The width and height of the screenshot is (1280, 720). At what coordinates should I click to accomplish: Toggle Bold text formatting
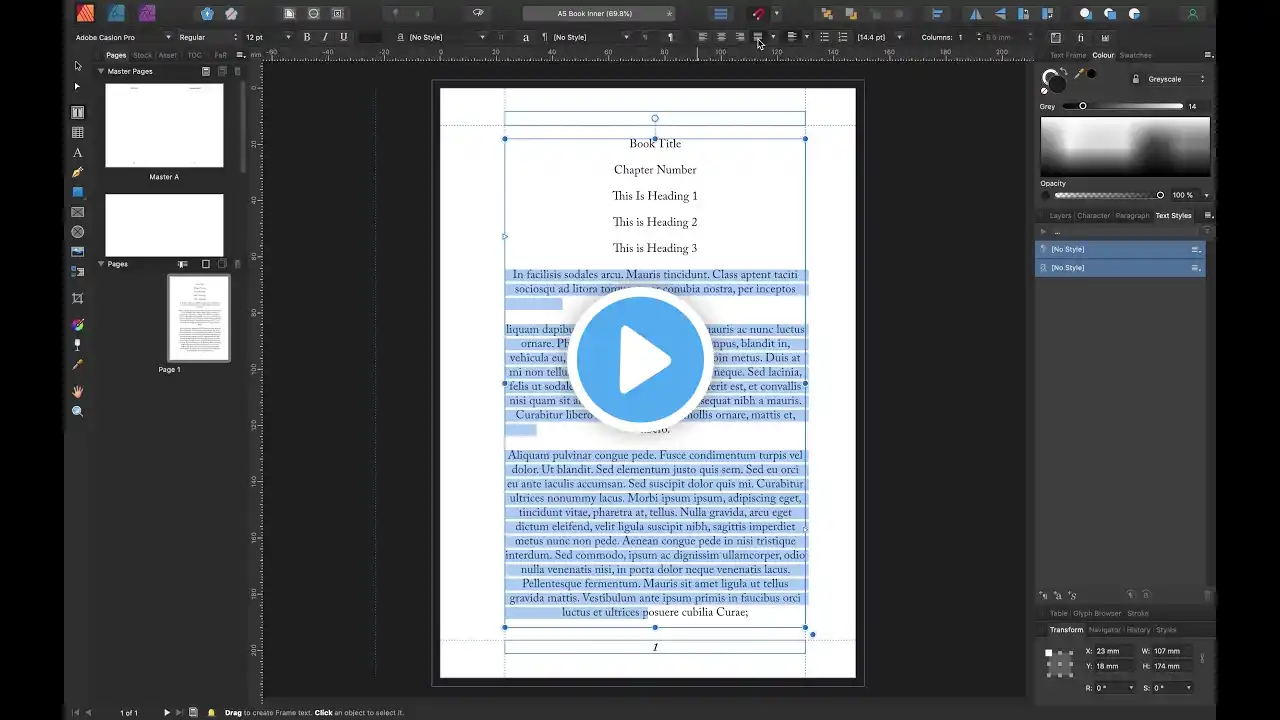(306, 37)
